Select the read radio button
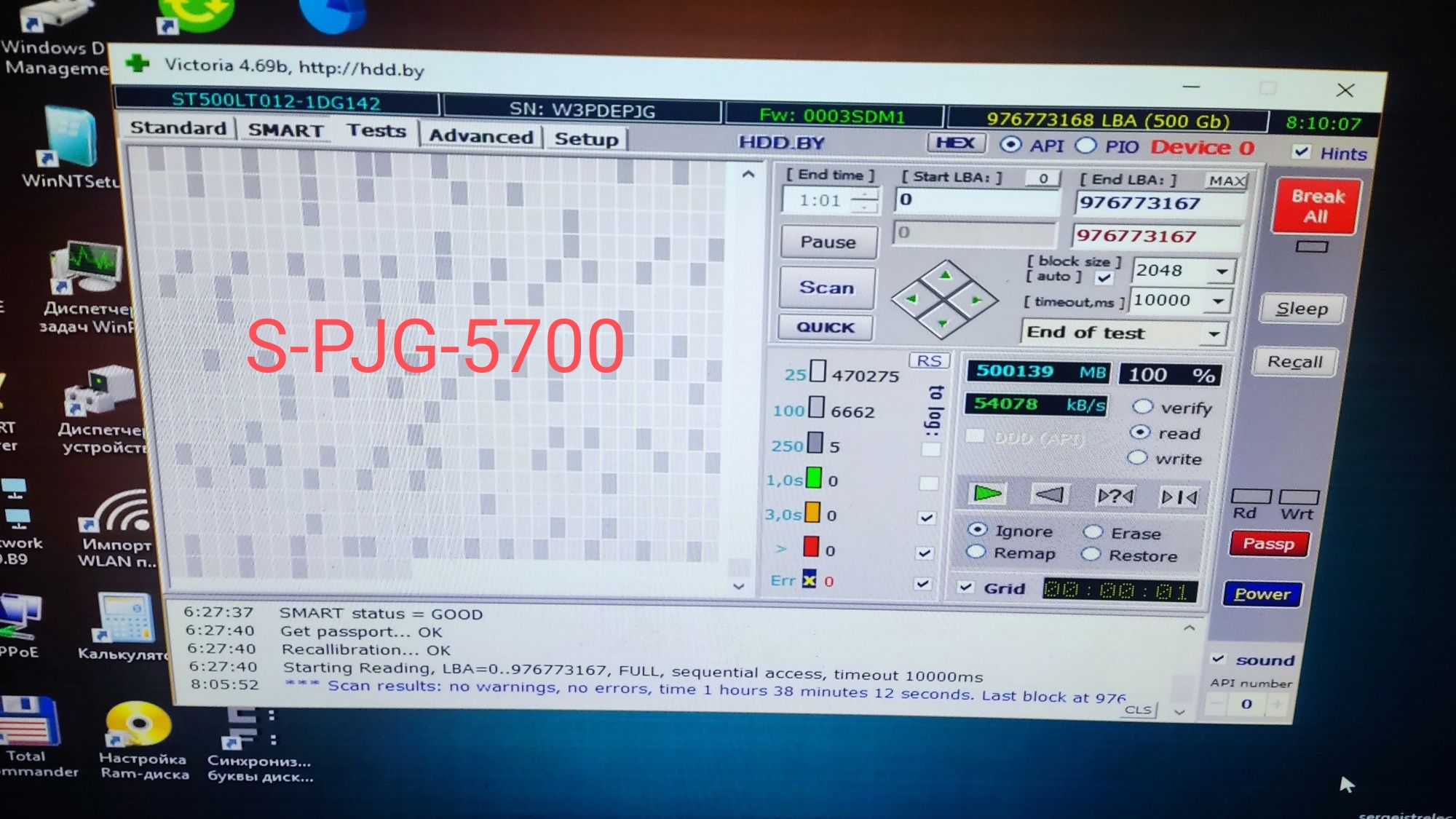Screen dimensions: 1456x819 tap(1139, 432)
